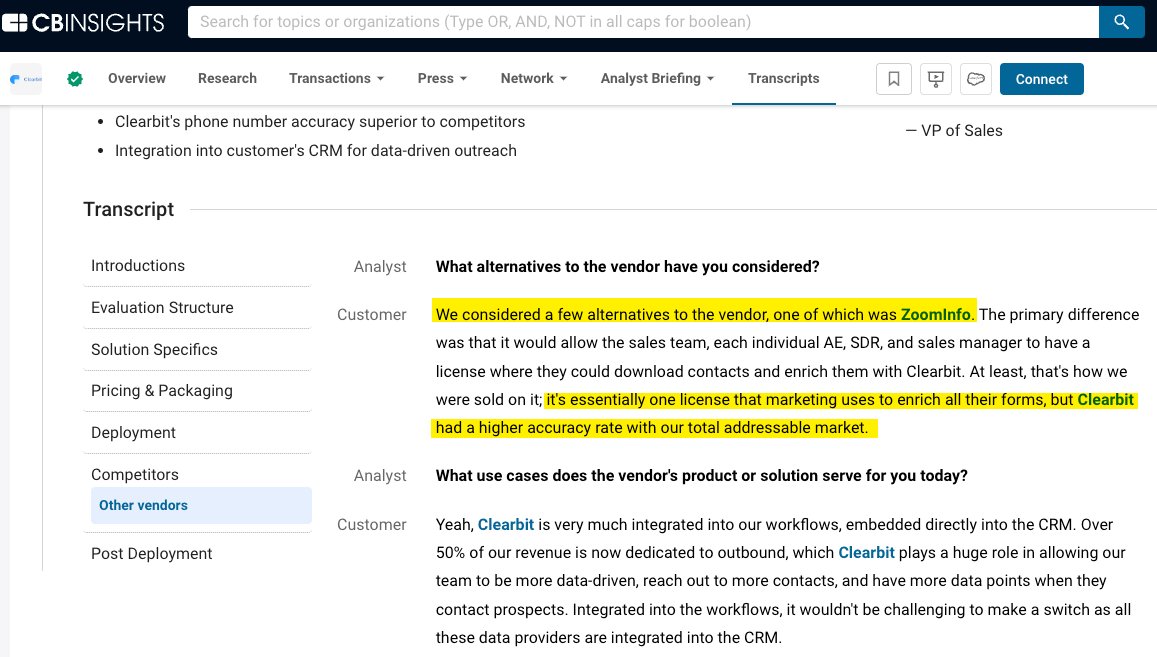The image size is (1157, 657).
Task: Click the blue Connect button
Action: [x=1041, y=79]
